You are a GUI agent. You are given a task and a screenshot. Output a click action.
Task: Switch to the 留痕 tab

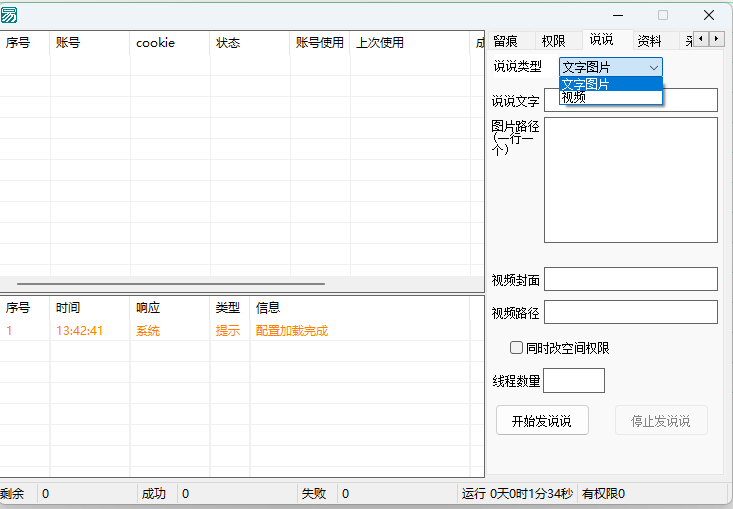click(x=506, y=41)
